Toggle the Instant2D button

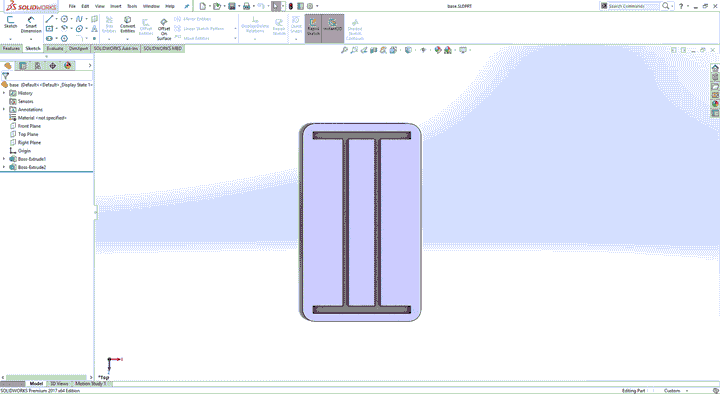pos(332,28)
